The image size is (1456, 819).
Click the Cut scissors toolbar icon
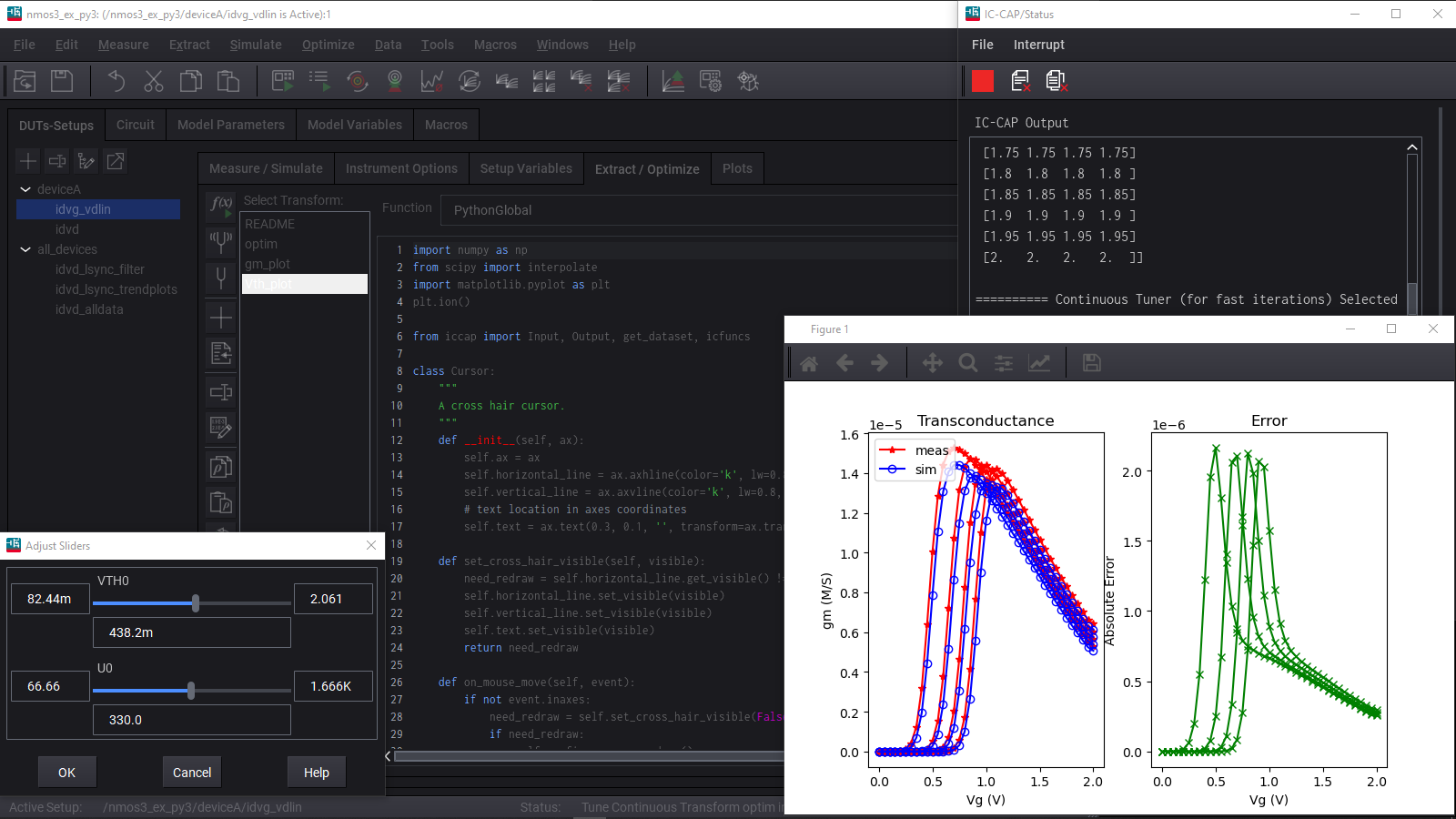[153, 81]
